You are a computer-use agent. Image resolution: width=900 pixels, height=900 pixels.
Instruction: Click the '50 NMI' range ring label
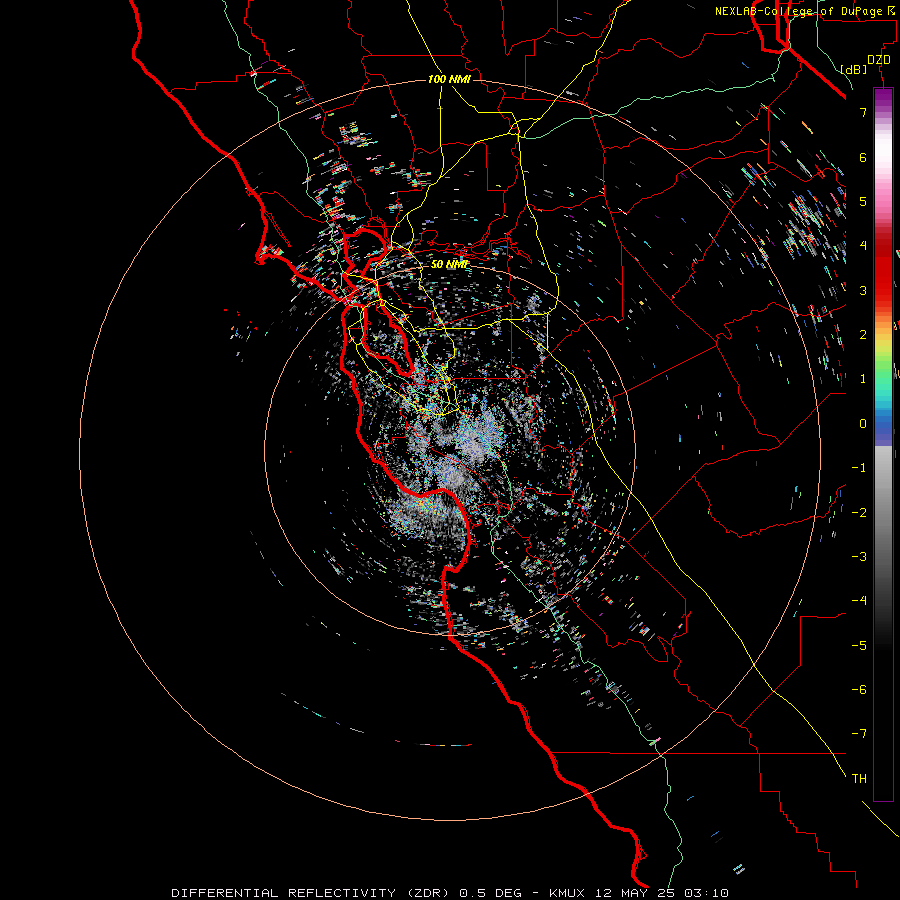click(x=449, y=264)
